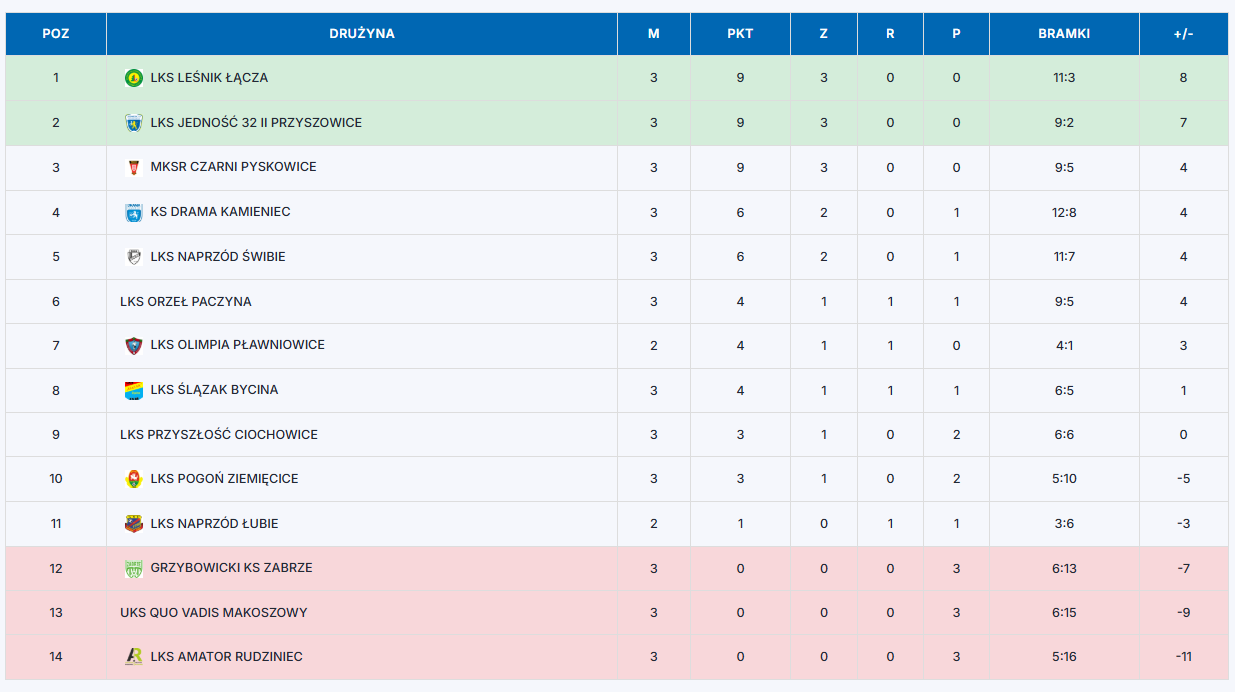Viewport: 1235px width, 692px height.
Task: Open LKS ORZEŁ PACZYNA team link
Action: pos(186,302)
